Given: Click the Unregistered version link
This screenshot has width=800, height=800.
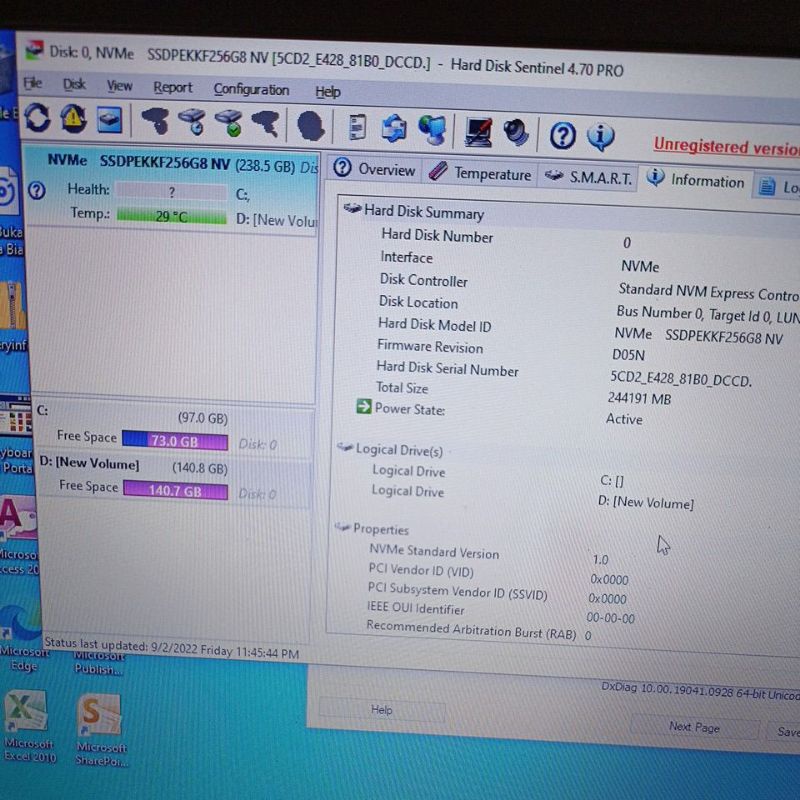Looking at the screenshot, I should (726, 146).
